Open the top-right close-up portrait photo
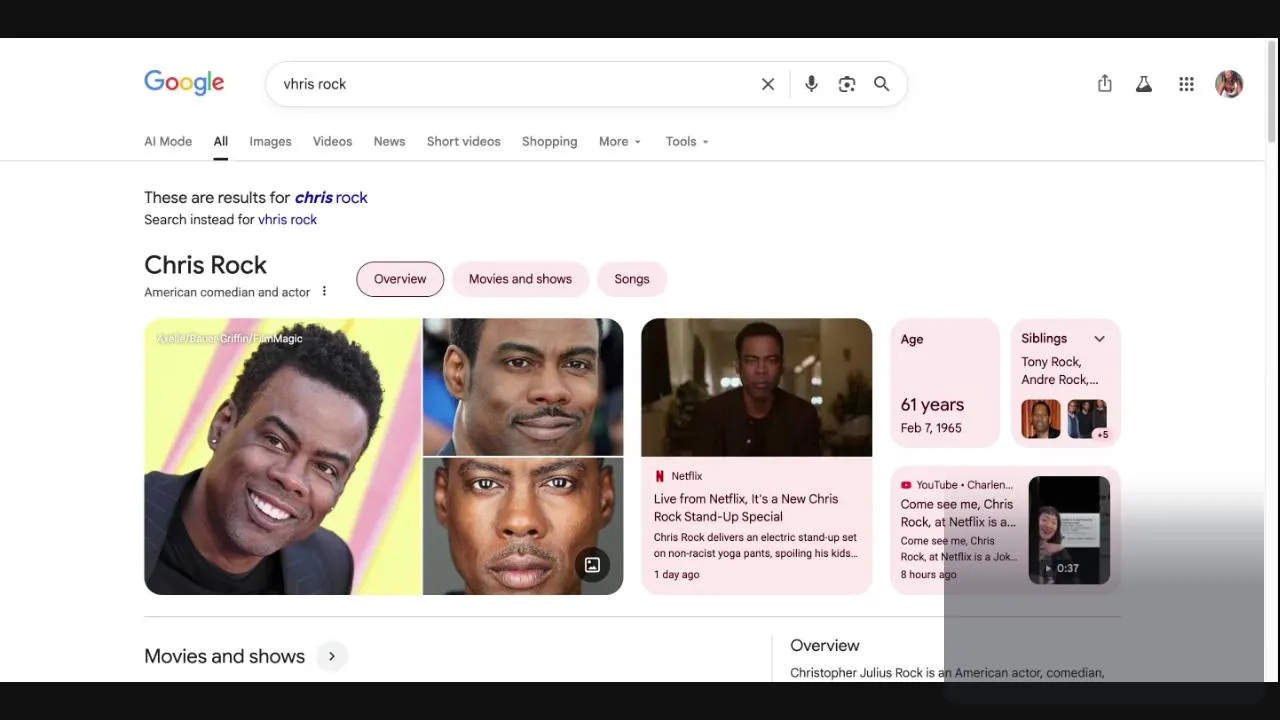Viewport: 1280px width, 720px height. click(x=523, y=387)
